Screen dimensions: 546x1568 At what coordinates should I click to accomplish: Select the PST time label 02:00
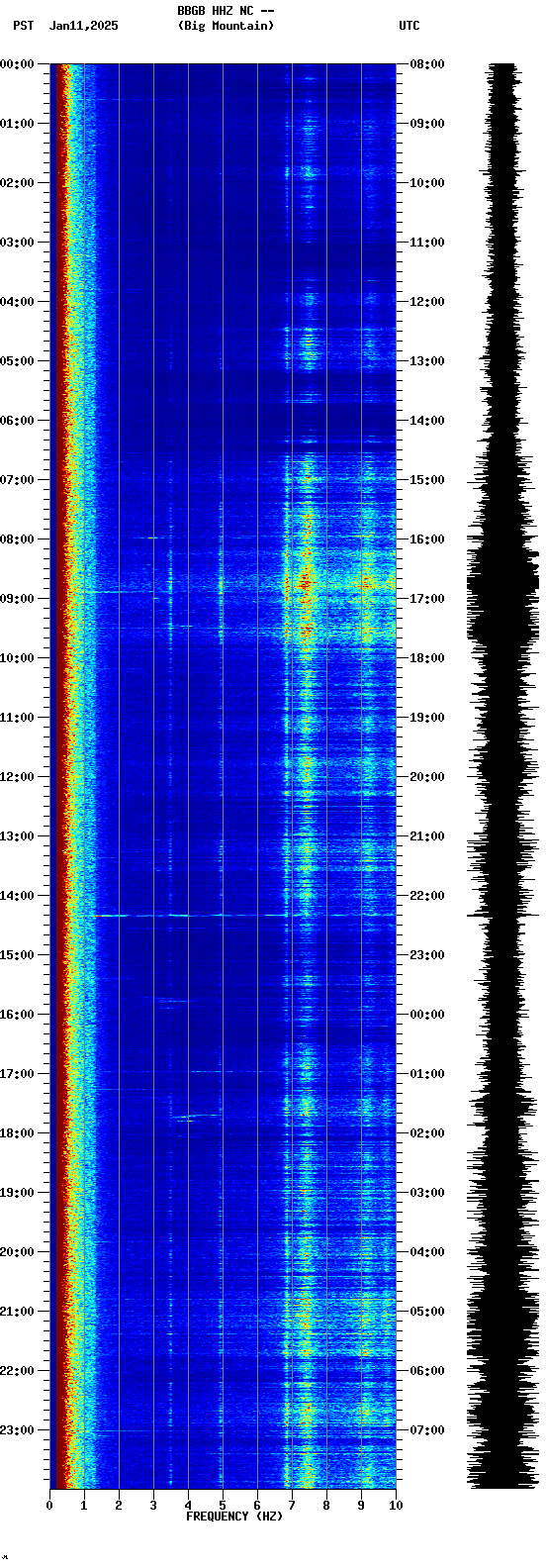click(x=17, y=183)
